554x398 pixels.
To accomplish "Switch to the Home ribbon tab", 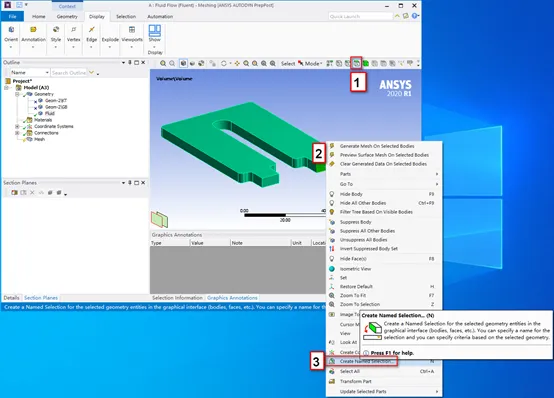I will 39,17.
